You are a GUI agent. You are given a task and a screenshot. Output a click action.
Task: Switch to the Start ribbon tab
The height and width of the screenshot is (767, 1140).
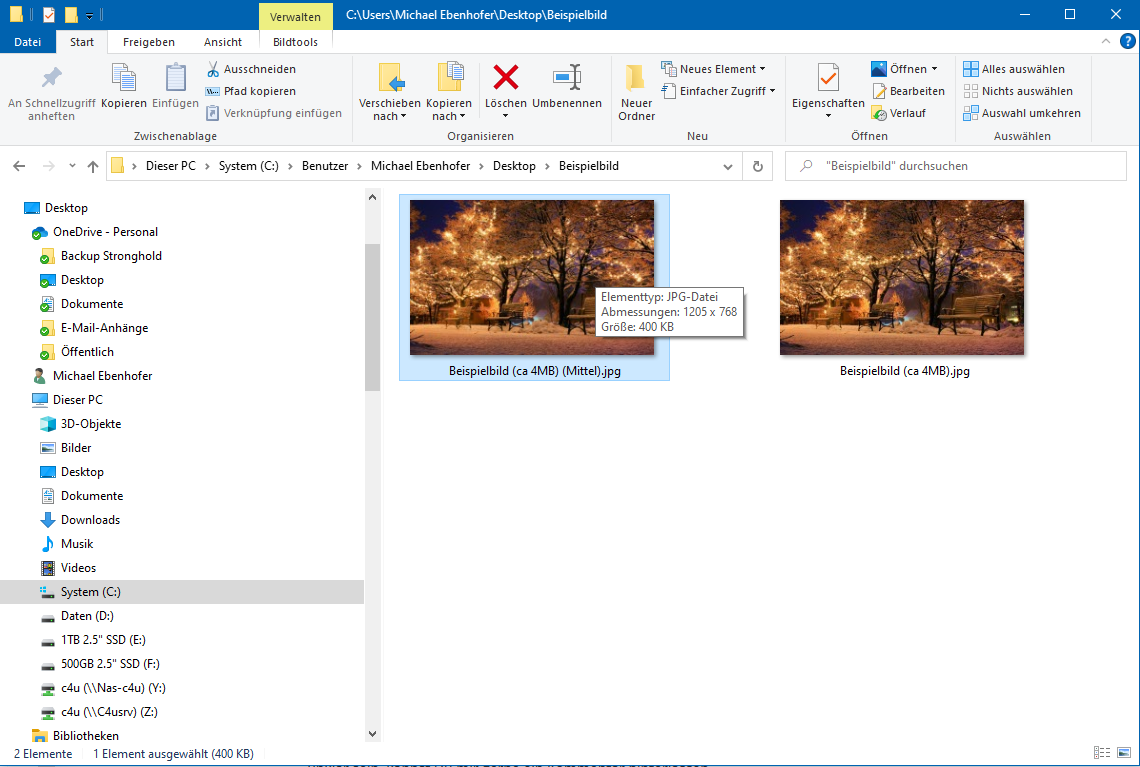(x=81, y=42)
